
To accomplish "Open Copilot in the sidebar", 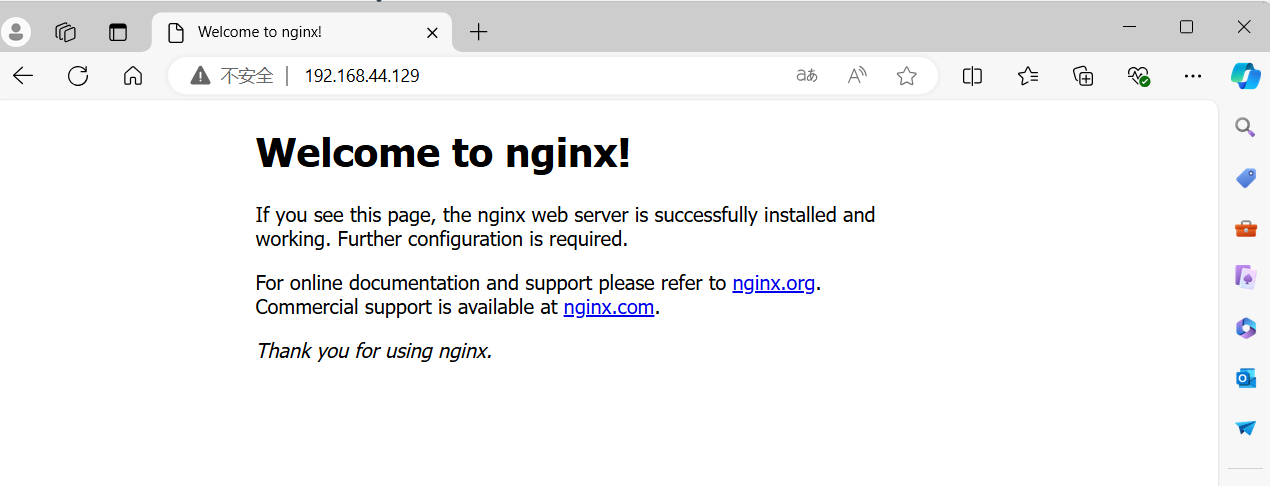I will (x=1245, y=76).
